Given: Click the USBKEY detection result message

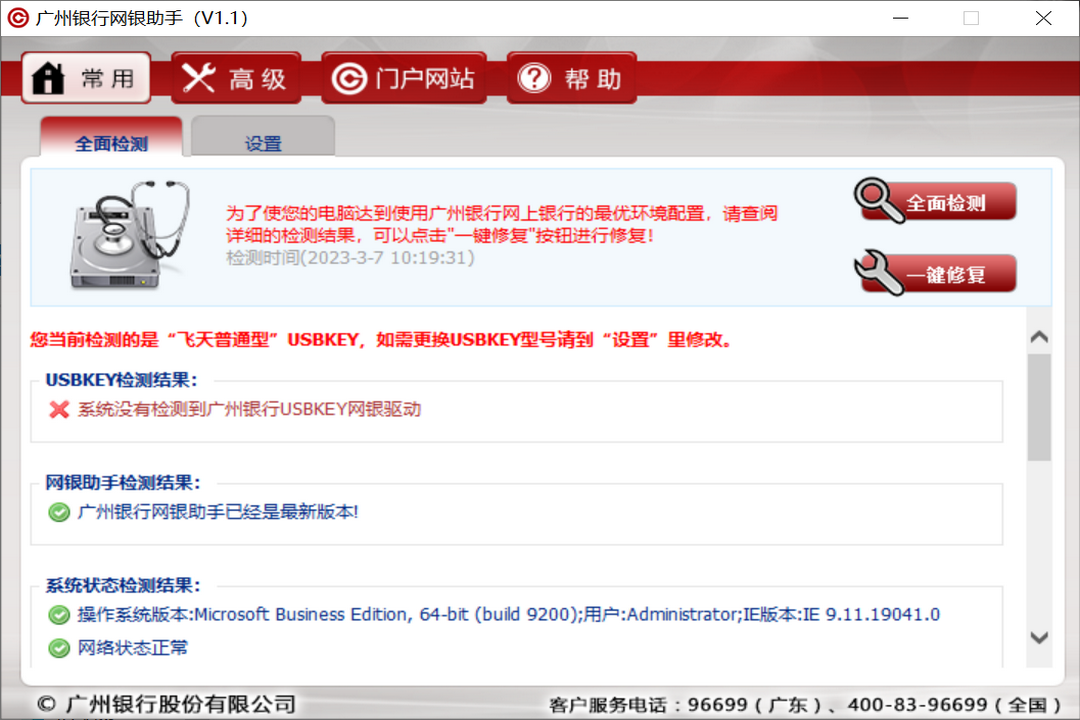Looking at the screenshot, I should (x=250, y=411).
